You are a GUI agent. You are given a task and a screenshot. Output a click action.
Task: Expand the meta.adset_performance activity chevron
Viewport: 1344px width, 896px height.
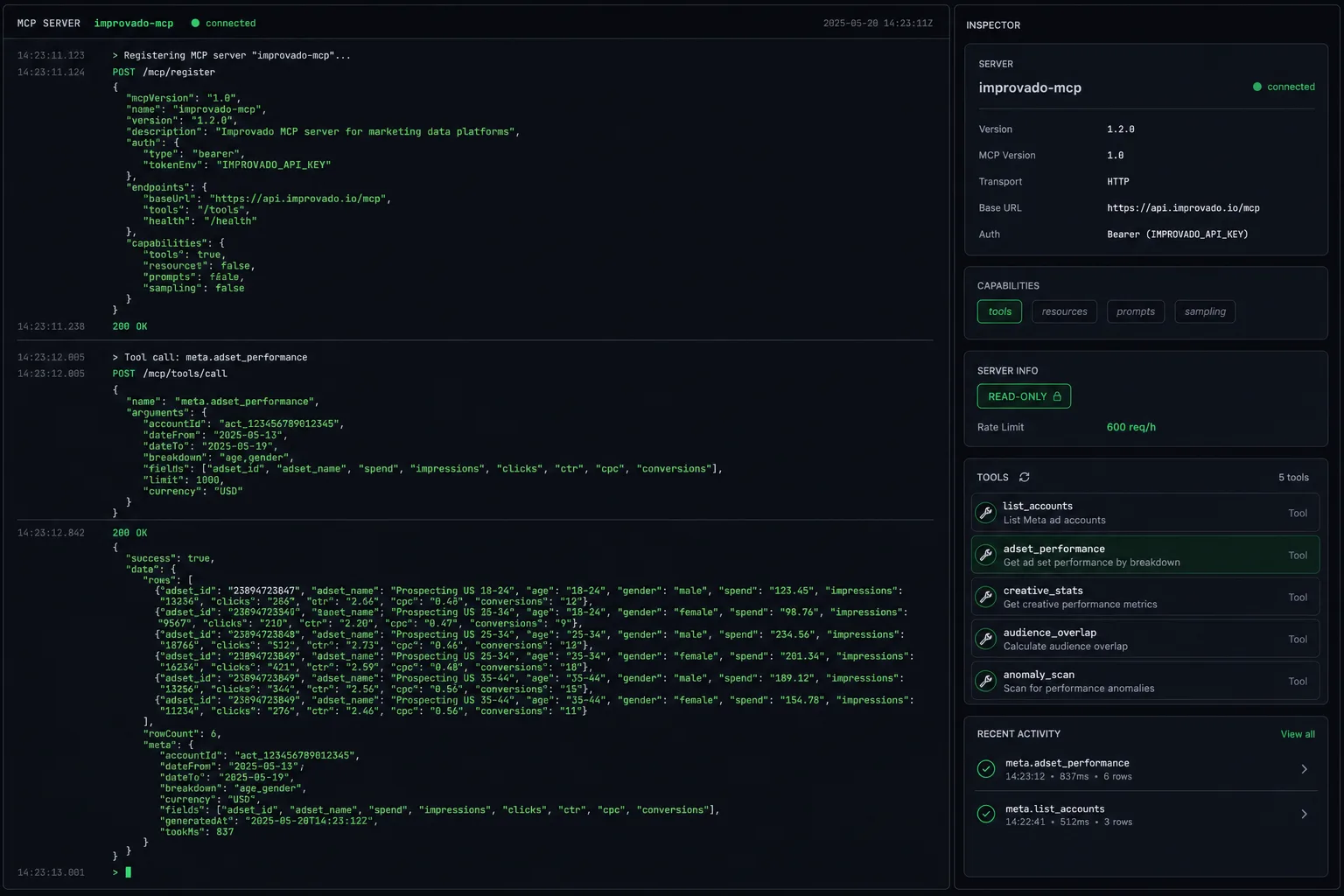(x=1304, y=769)
